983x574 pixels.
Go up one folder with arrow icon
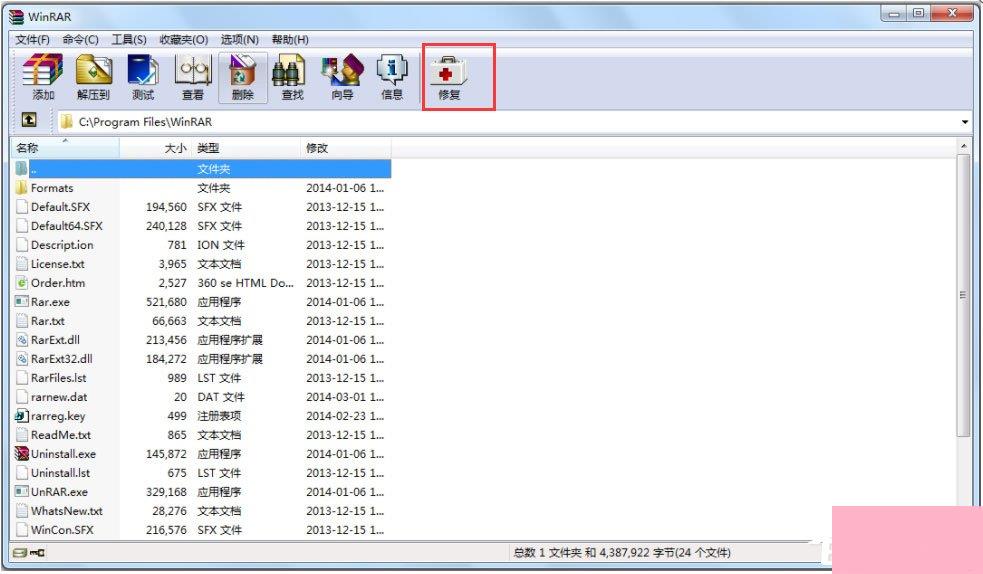29,119
